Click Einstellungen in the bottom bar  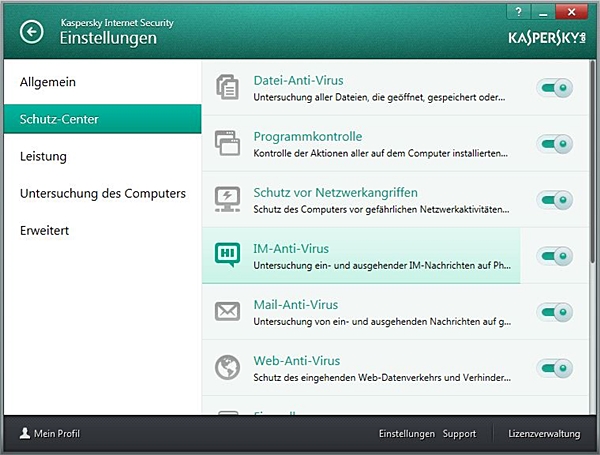point(407,434)
